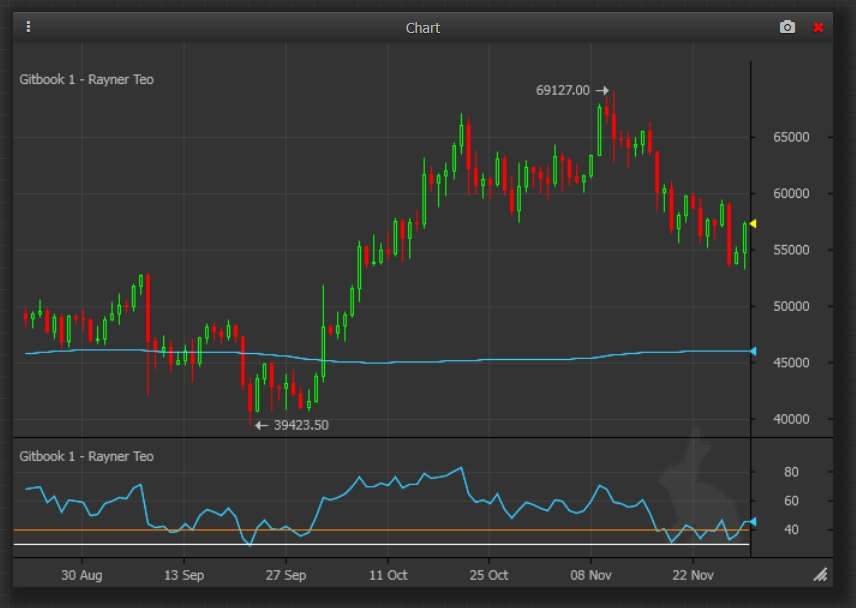Close the chart with the red X
Screen dimensions: 856x608
[818, 27]
